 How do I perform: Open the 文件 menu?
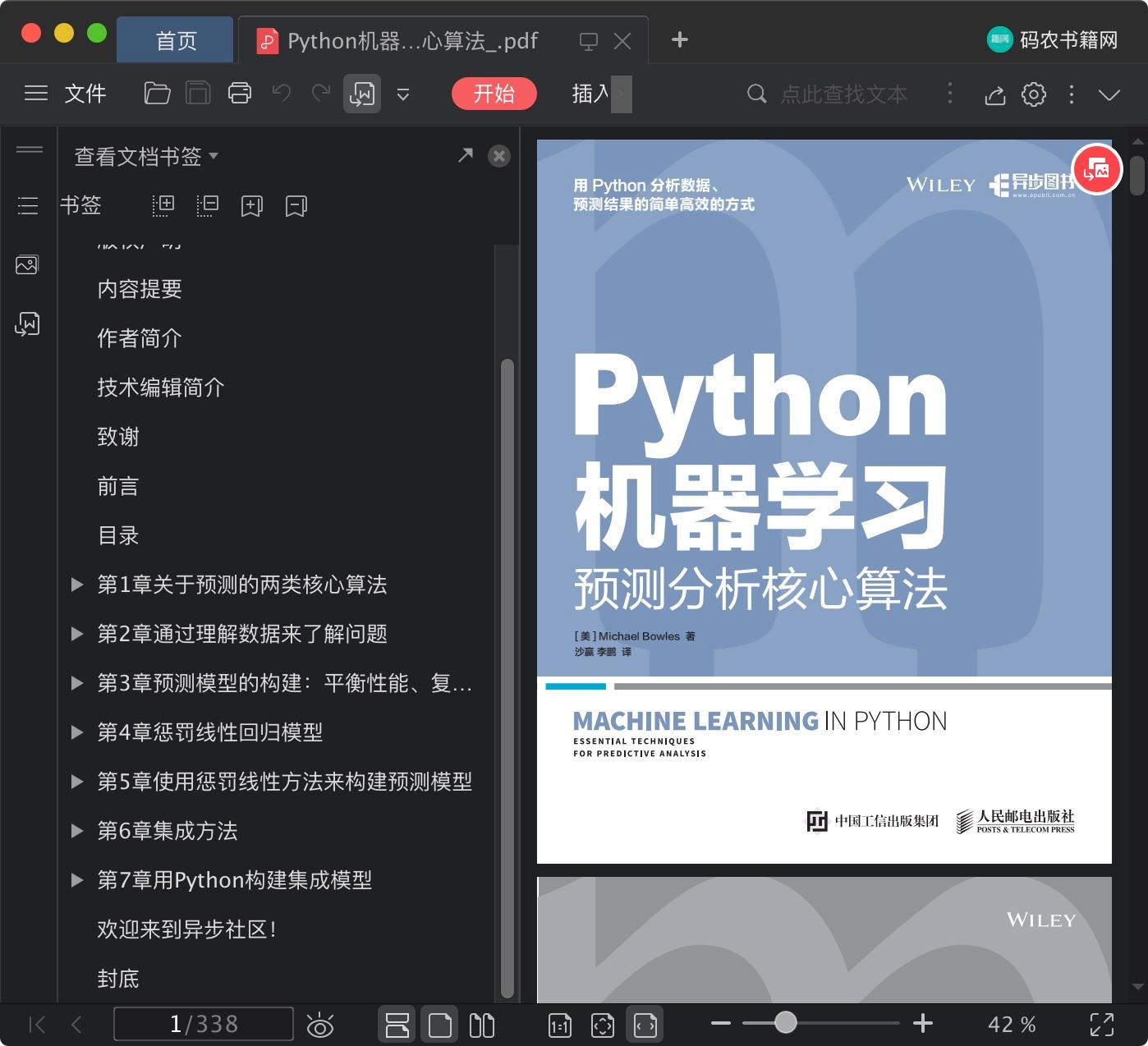point(85,94)
